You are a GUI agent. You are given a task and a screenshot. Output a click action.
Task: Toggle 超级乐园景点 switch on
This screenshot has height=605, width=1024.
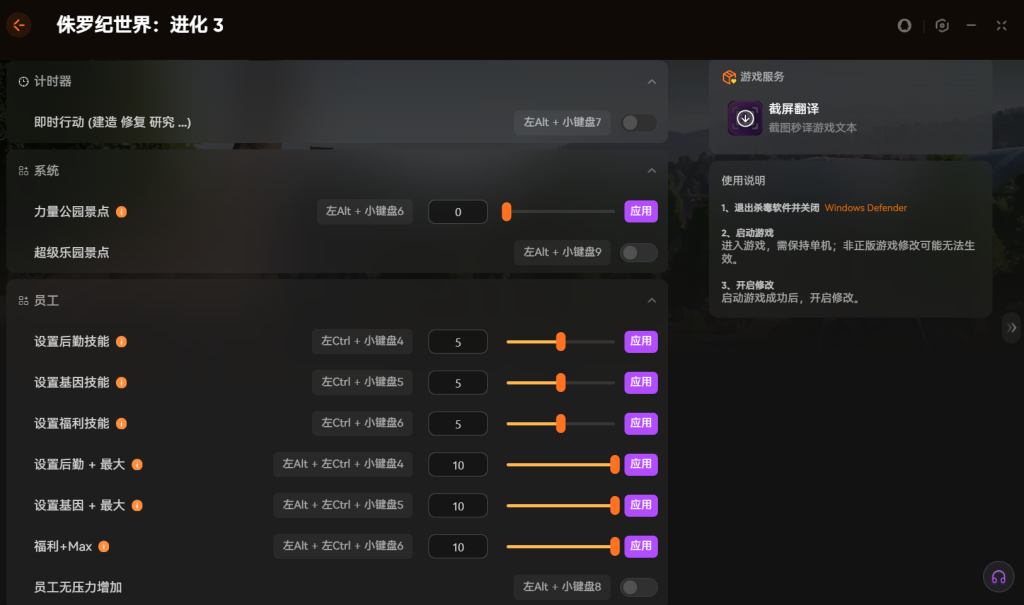(639, 253)
